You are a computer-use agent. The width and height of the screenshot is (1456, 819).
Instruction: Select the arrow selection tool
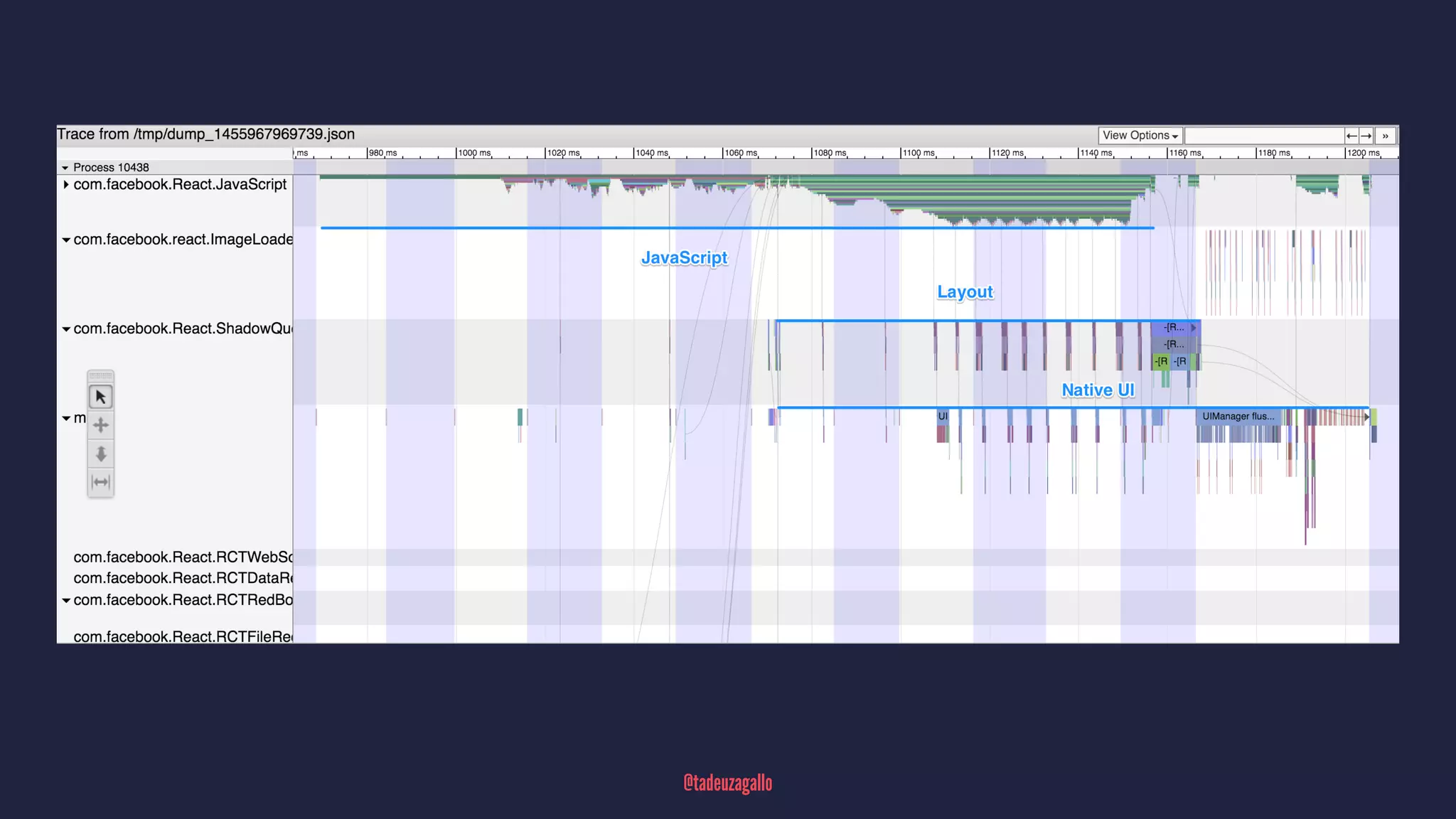[100, 397]
